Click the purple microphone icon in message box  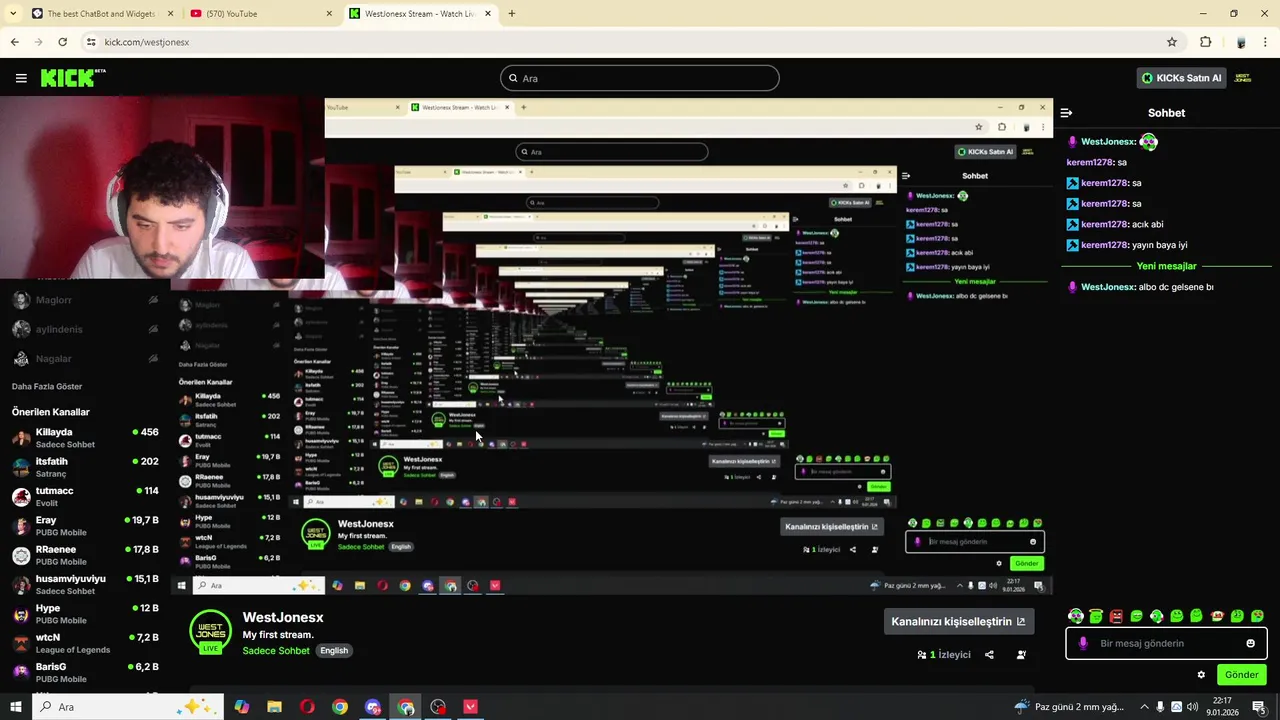click(1083, 643)
